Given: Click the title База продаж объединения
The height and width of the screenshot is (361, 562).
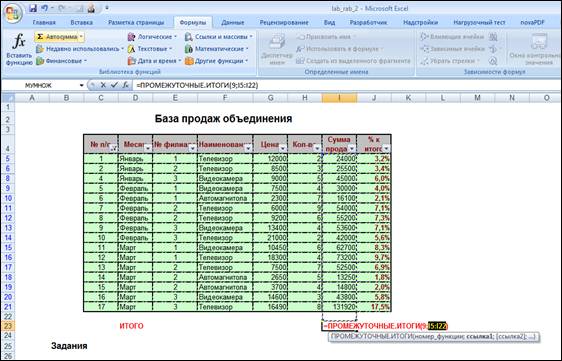Looking at the screenshot, I should coord(223,119).
